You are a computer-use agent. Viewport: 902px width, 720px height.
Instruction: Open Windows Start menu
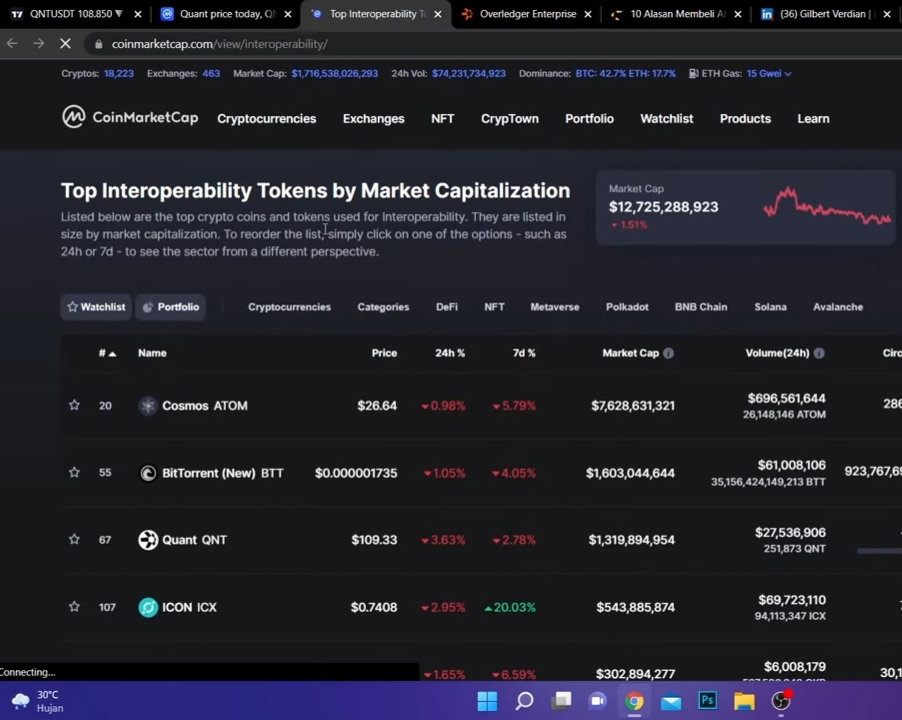(487, 701)
